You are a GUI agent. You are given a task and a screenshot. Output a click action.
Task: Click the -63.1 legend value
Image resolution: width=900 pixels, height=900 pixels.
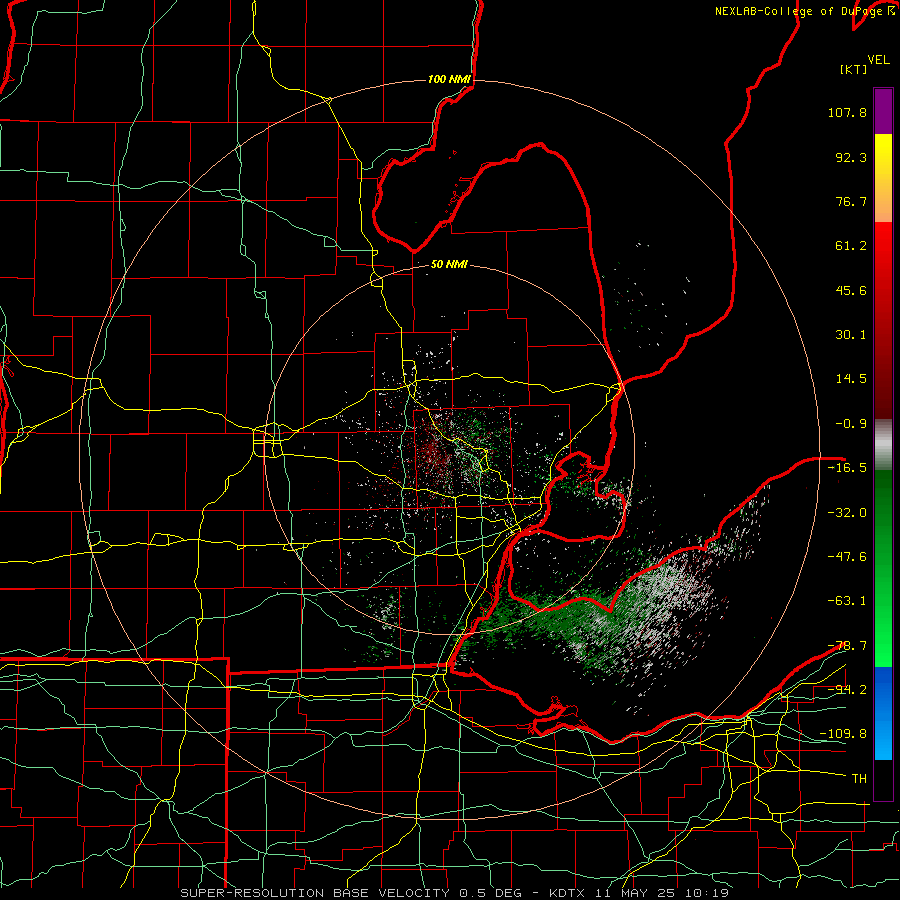pyautogui.click(x=847, y=601)
